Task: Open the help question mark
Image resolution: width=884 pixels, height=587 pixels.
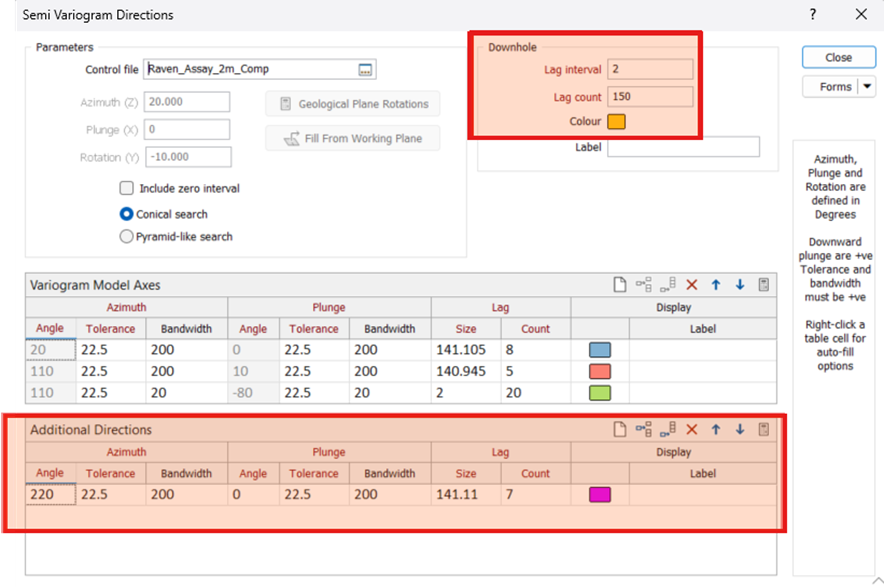Action: (x=813, y=14)
